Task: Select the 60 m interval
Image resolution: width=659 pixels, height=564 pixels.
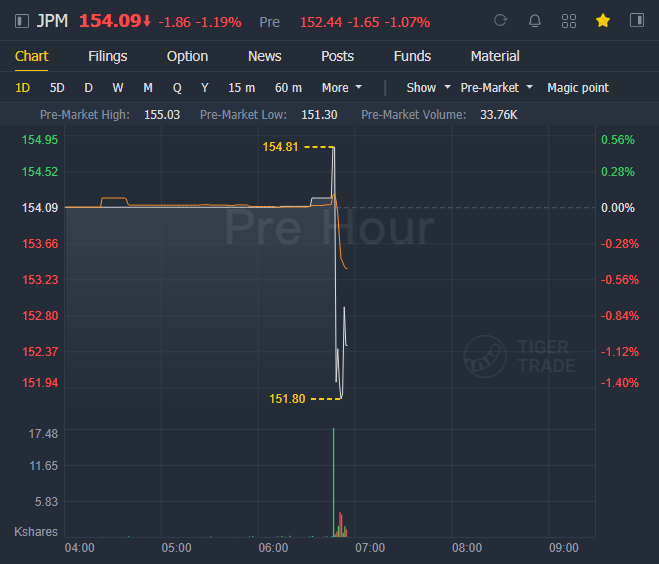Action: click(288, 88)
